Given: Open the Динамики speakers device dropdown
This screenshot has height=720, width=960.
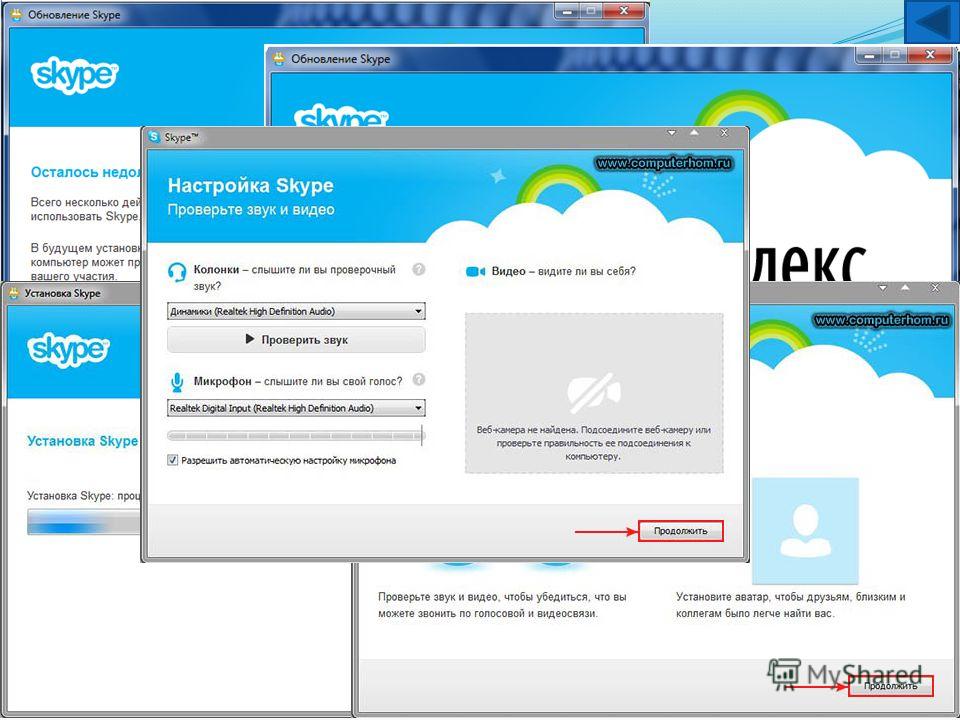Looking at the screenshot, I should (296, 312).
